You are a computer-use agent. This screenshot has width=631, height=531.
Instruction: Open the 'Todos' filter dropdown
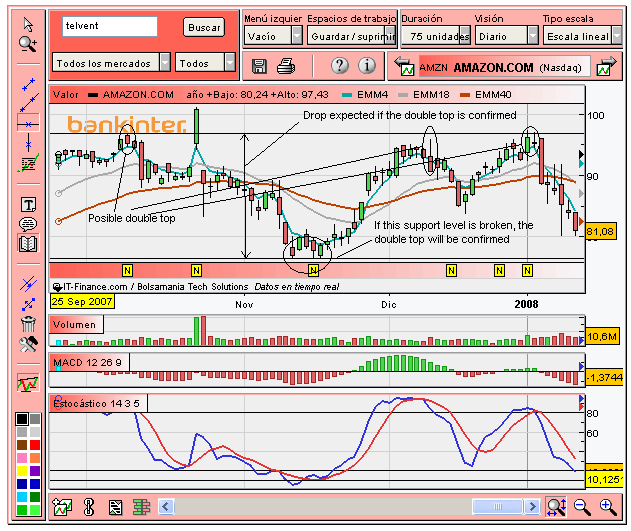click(205, 63)
